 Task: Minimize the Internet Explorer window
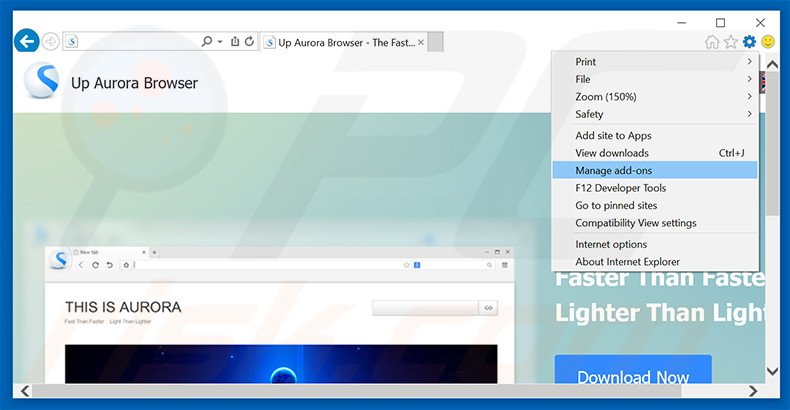click(x=682, y=23)
